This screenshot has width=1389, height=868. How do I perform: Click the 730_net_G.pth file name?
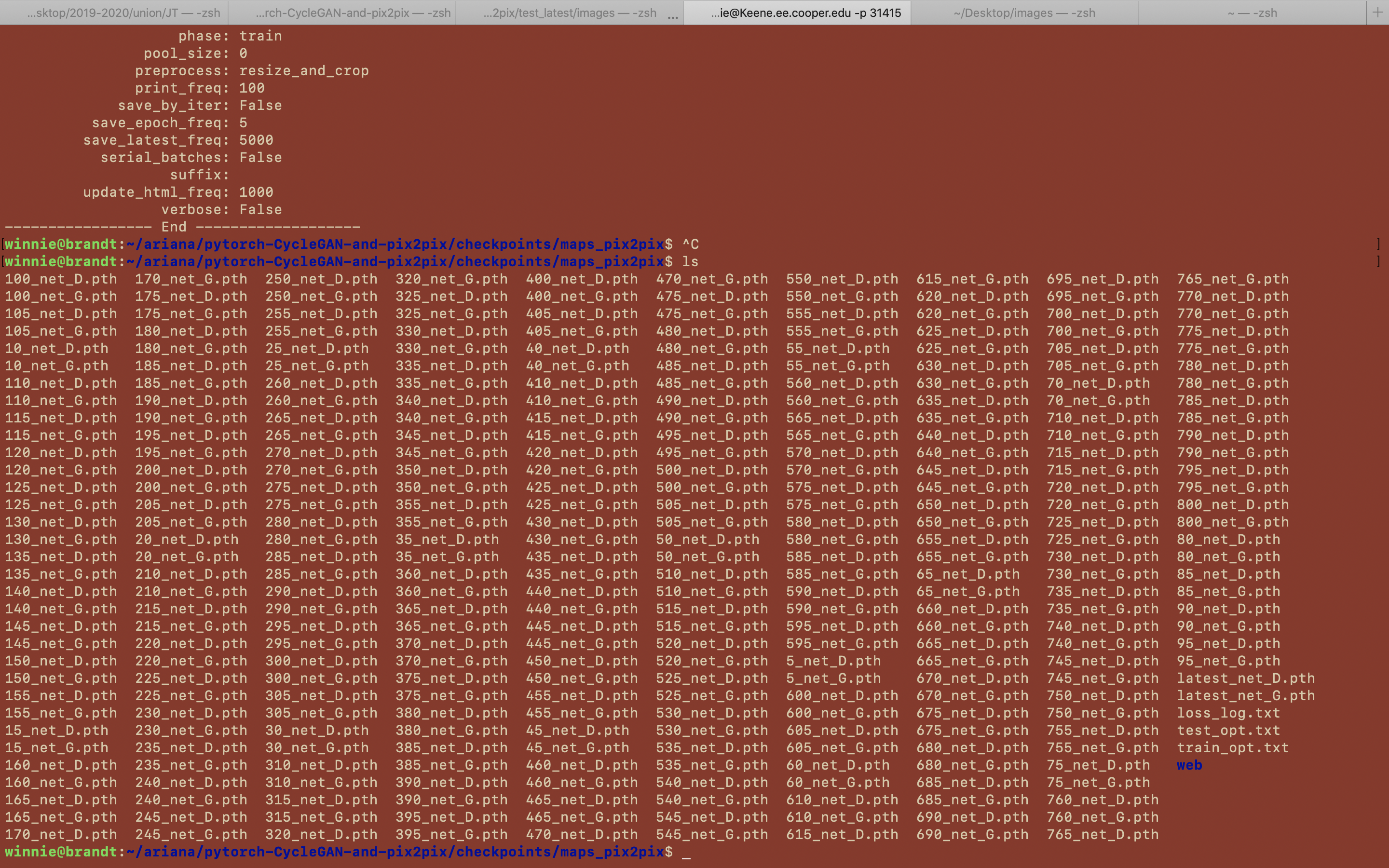tap(1103, 574)
